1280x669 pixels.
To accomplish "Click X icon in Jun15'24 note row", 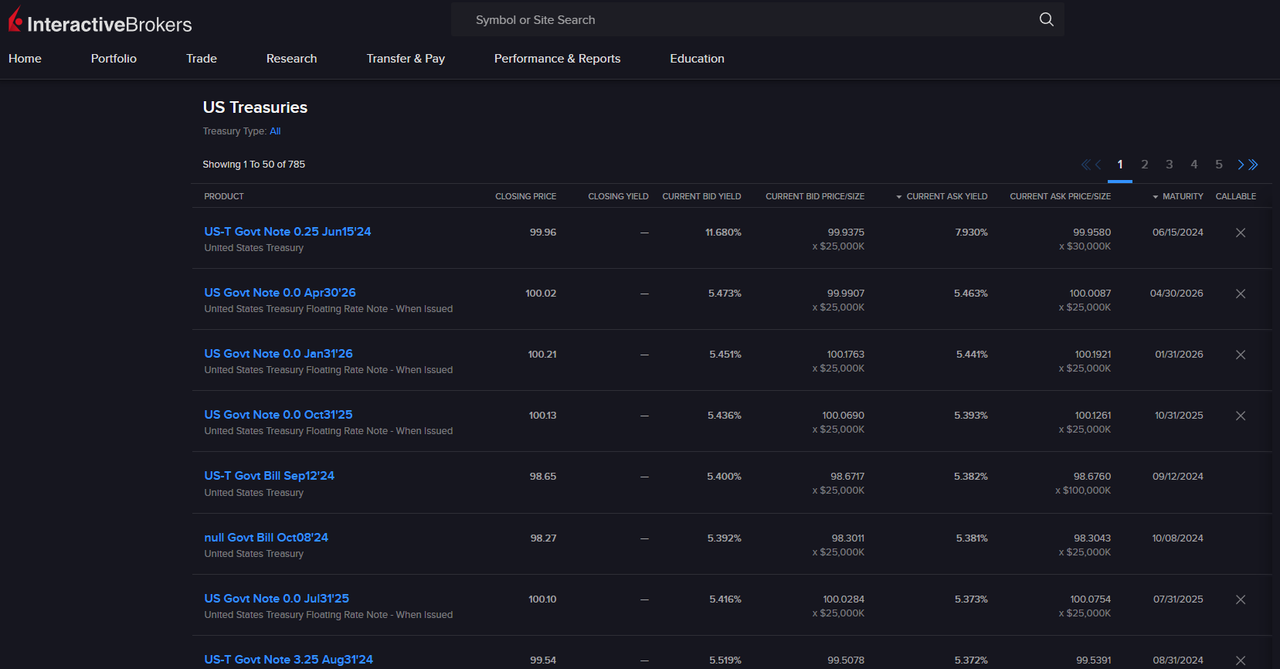I will [x=1240, y=232].
